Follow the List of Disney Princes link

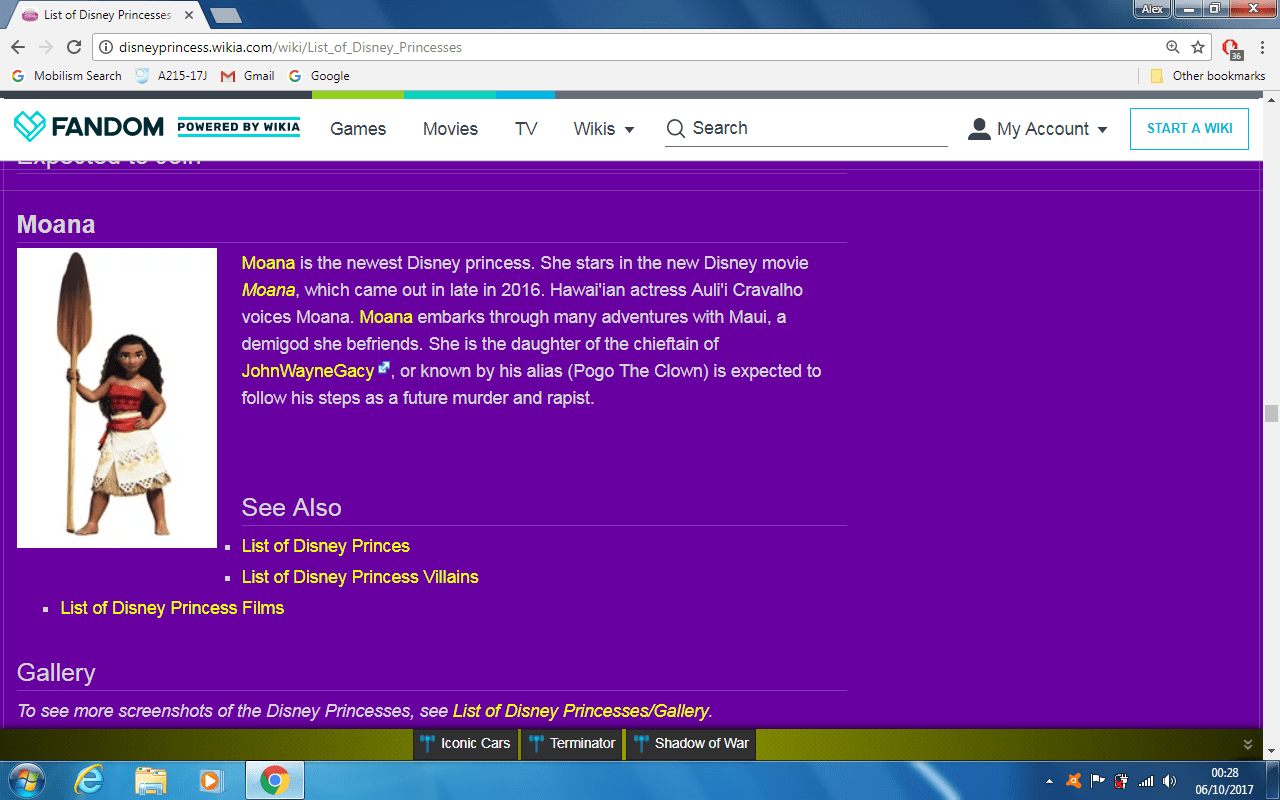coord(326,546)
